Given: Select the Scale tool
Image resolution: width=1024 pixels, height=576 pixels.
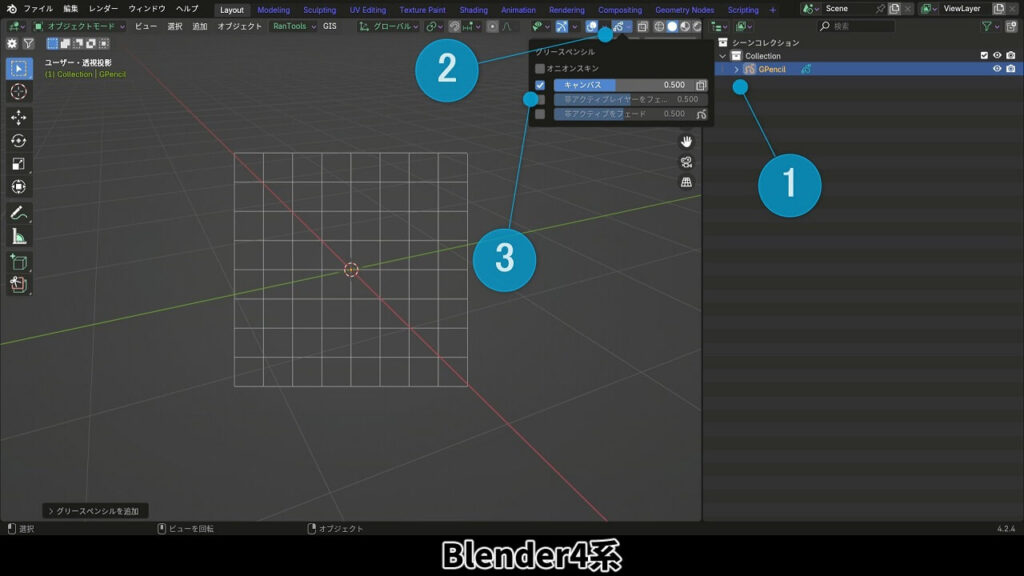Looking at the screenshot, I should pos(19,164).
